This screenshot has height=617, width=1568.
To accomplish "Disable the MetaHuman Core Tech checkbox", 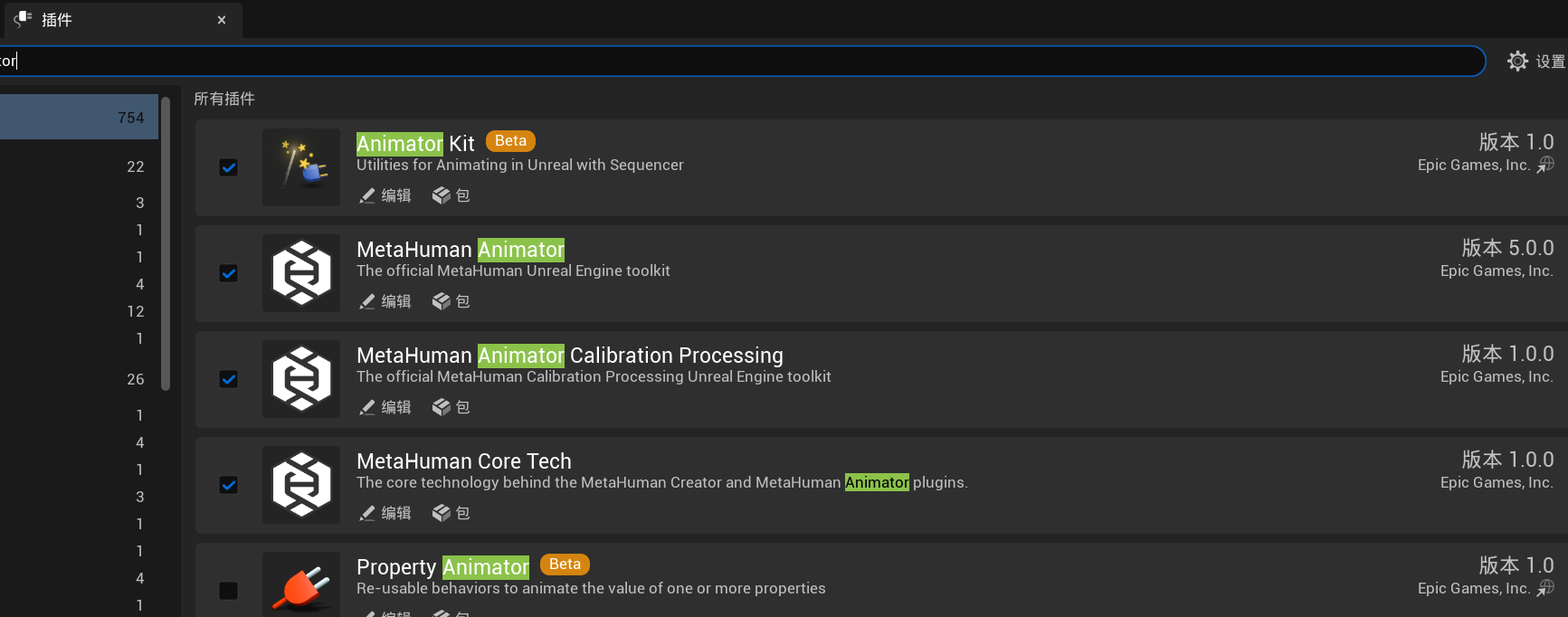I will point(229,485).
